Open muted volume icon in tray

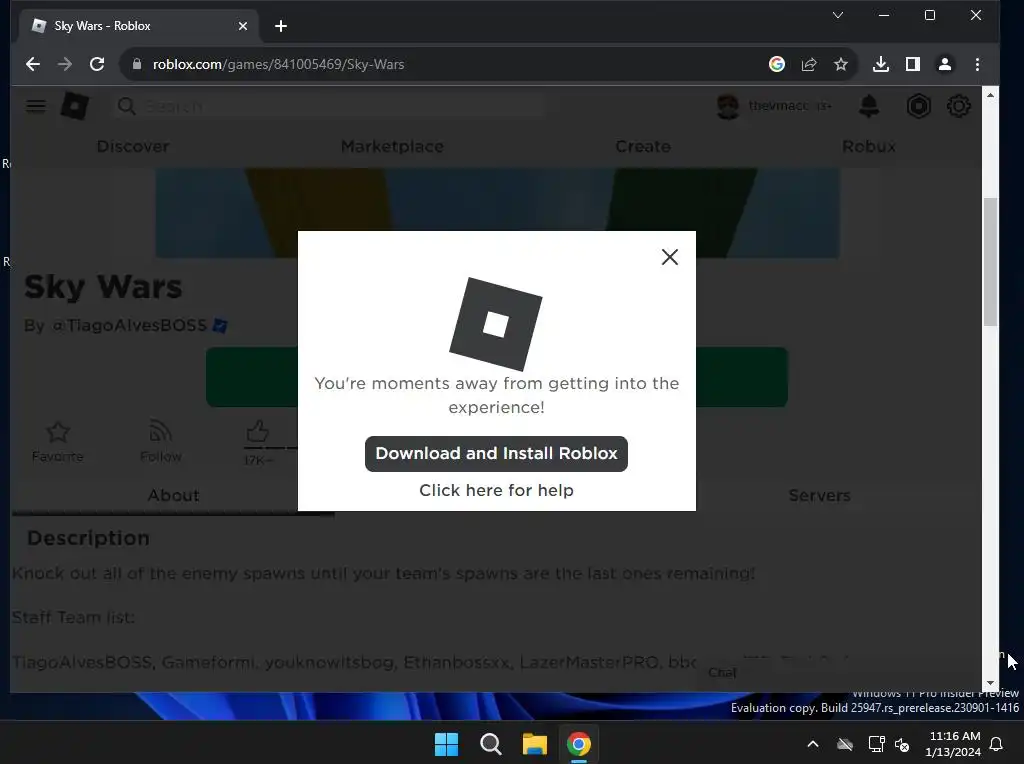(x=902, y=744)
